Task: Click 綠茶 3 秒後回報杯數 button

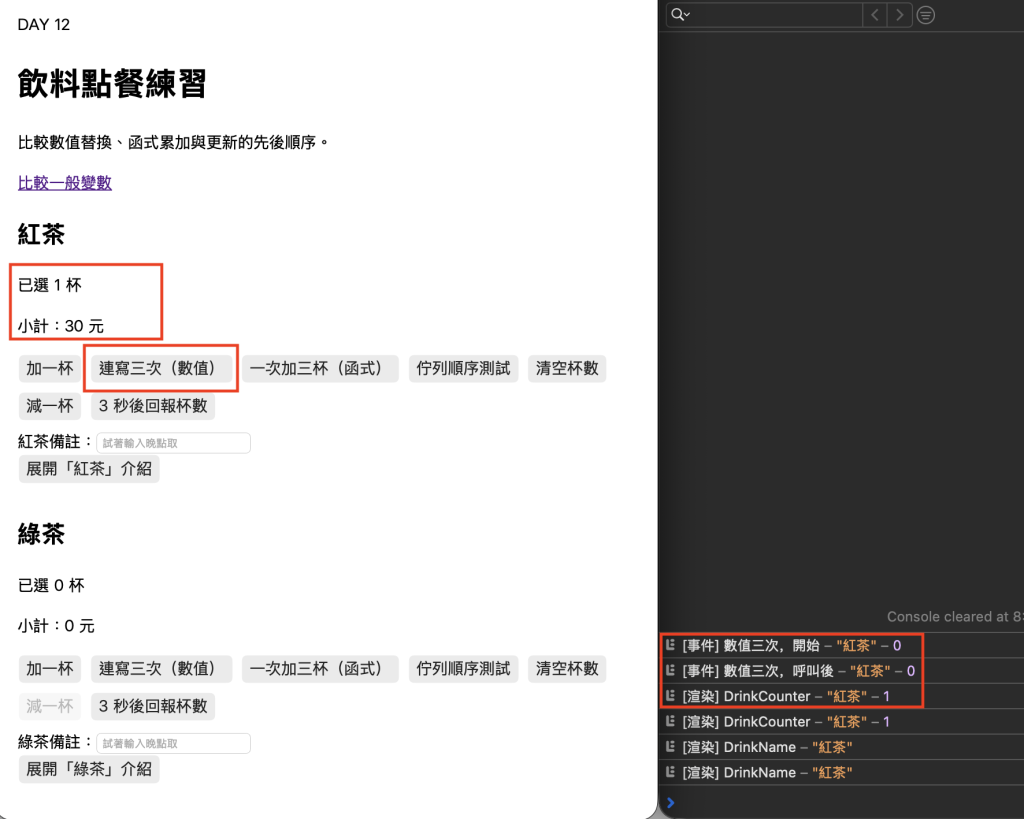Action: (x=153, y=706)
